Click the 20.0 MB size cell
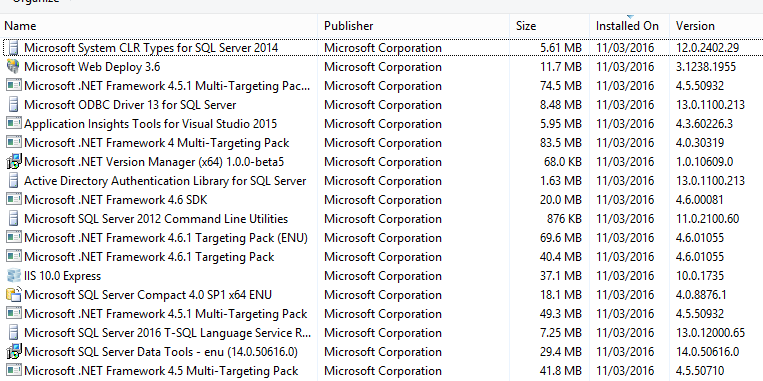The width and height of the screenshot is (763, 381). [561, 200]
